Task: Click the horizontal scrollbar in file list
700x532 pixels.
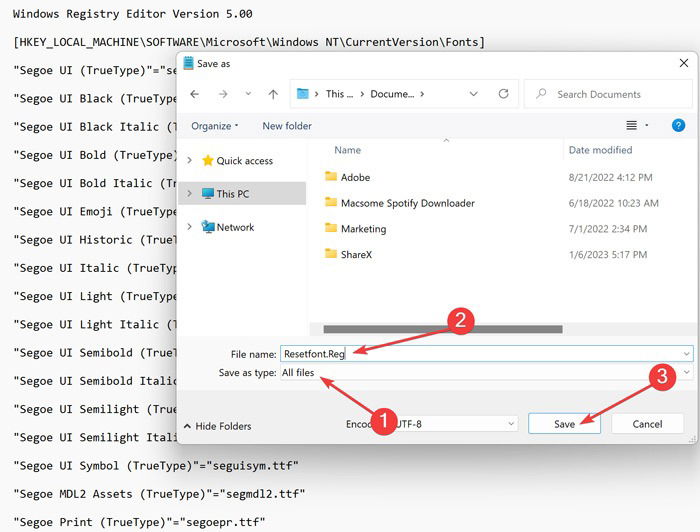Action: pos(443,329)
